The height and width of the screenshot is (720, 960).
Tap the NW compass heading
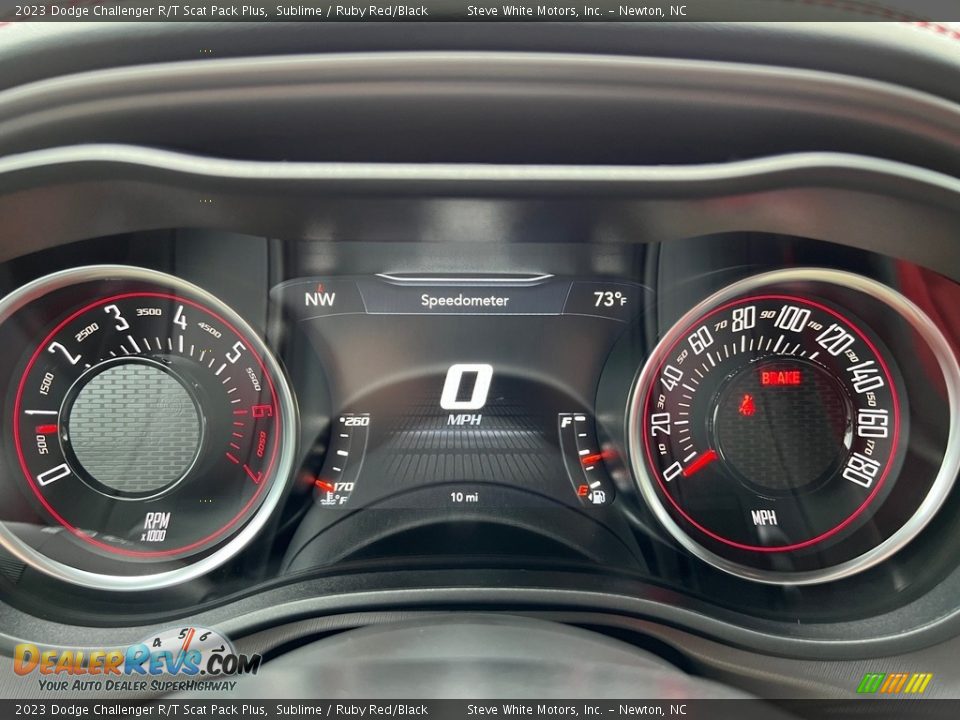point(320,299)
